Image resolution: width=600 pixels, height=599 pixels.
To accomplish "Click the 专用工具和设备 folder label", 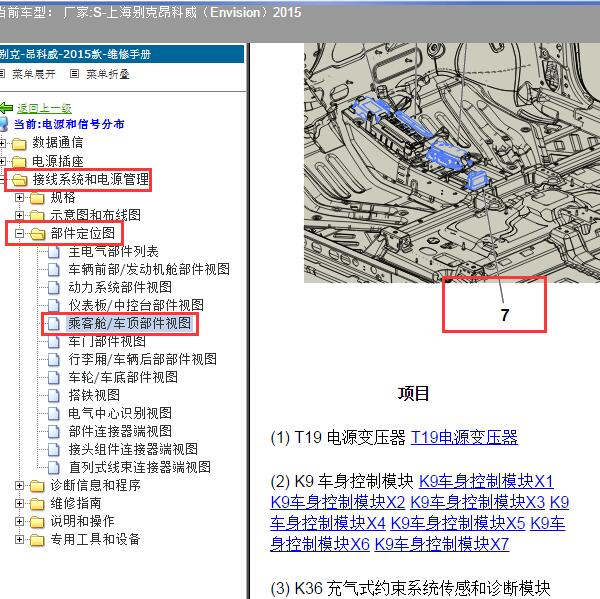I will 95,539.
